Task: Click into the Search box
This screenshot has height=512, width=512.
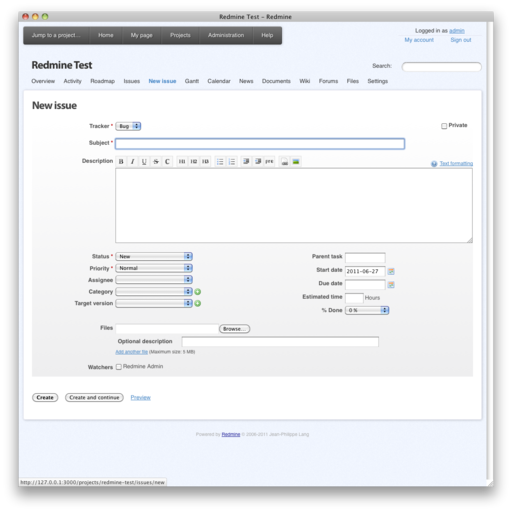Action: pyautogui.click(x=441, y=67)
